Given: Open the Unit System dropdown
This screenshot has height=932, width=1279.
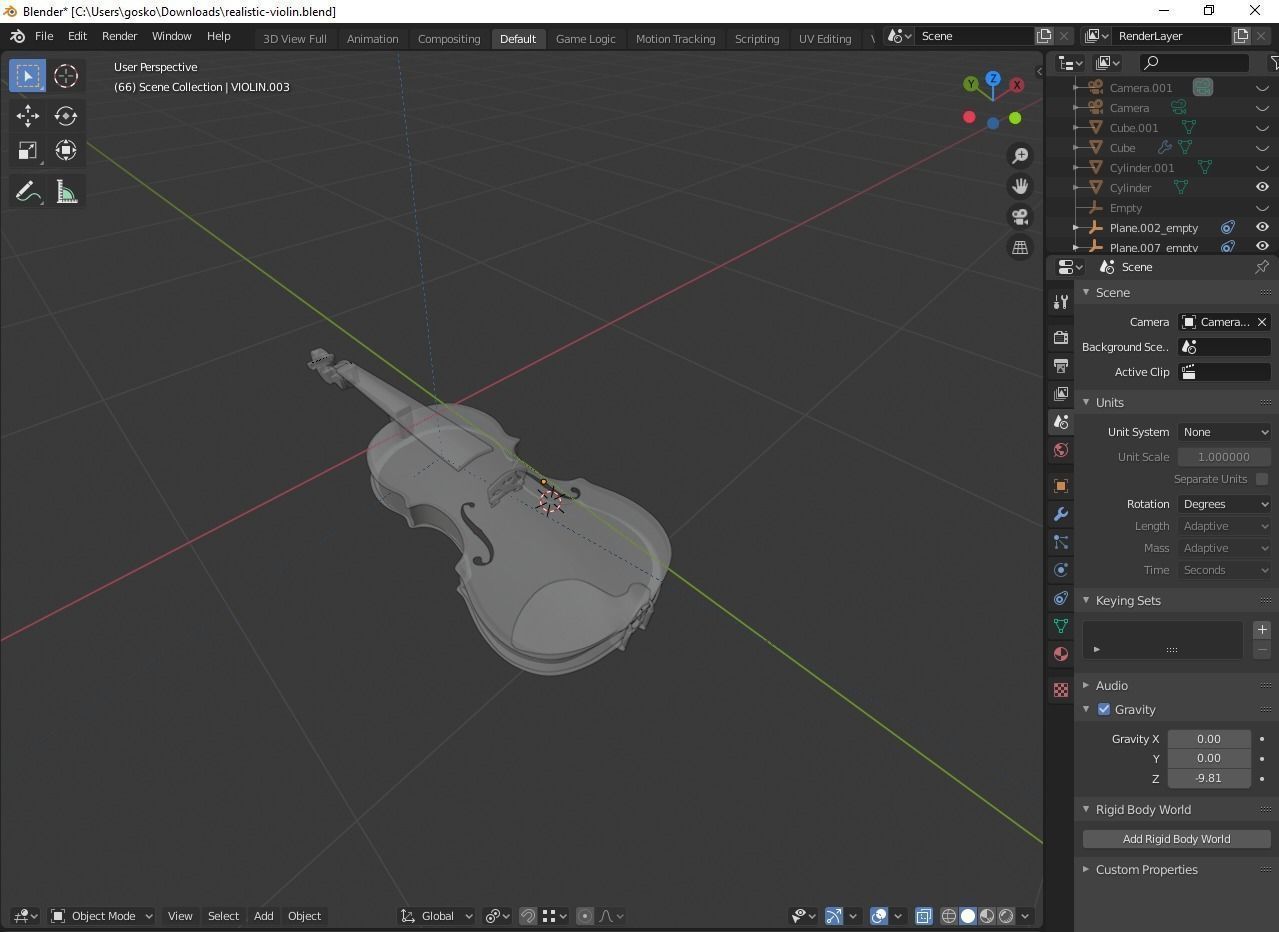Looking at the screenshot, I should [1224, 432].
